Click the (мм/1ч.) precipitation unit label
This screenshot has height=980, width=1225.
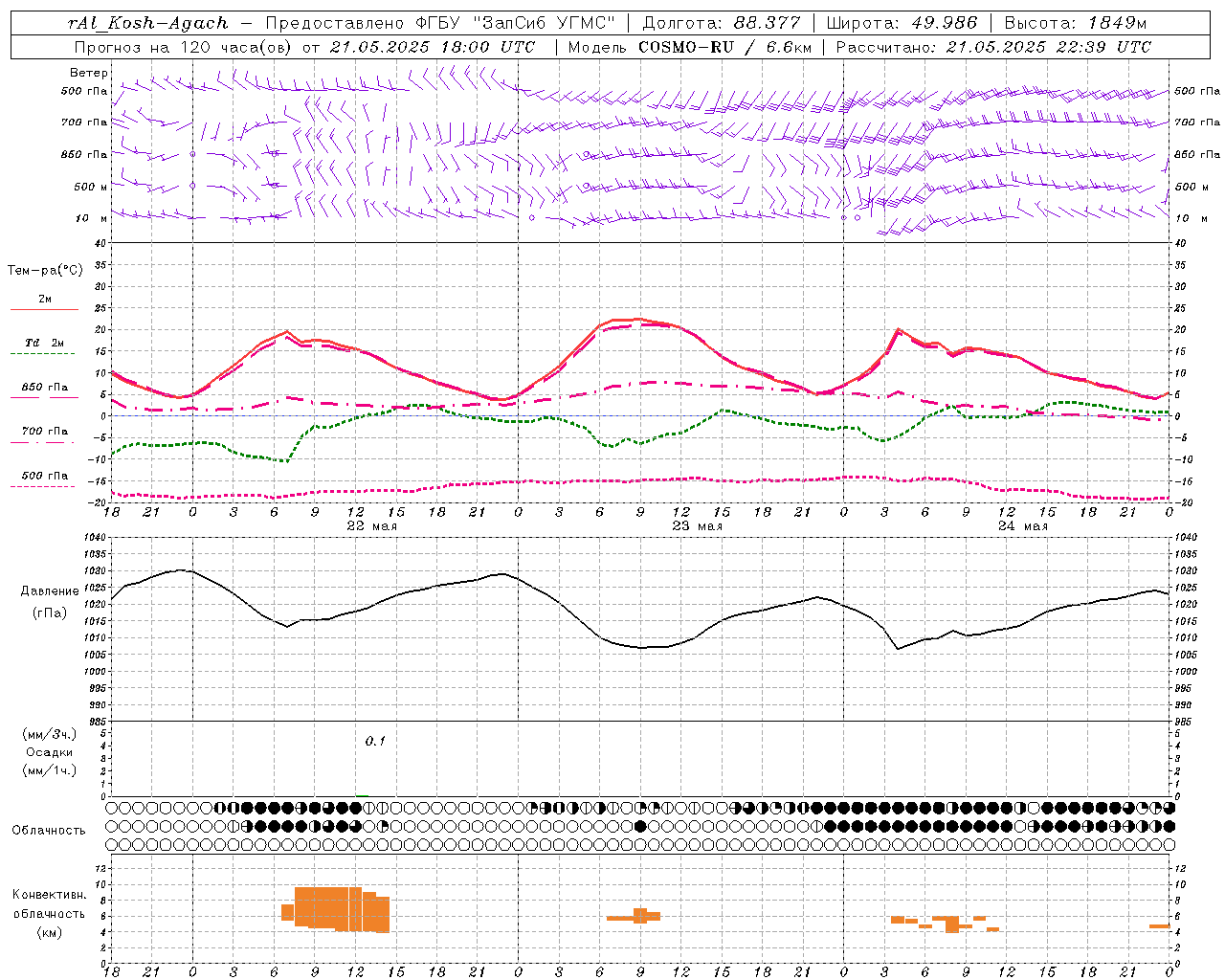click(x=50, y=770)
